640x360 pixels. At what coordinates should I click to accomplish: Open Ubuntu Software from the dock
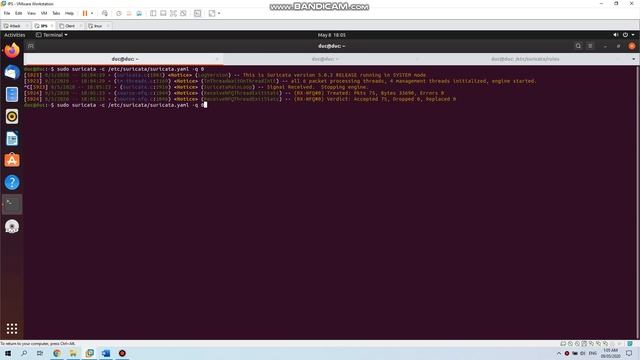click(x=12, y=160)
